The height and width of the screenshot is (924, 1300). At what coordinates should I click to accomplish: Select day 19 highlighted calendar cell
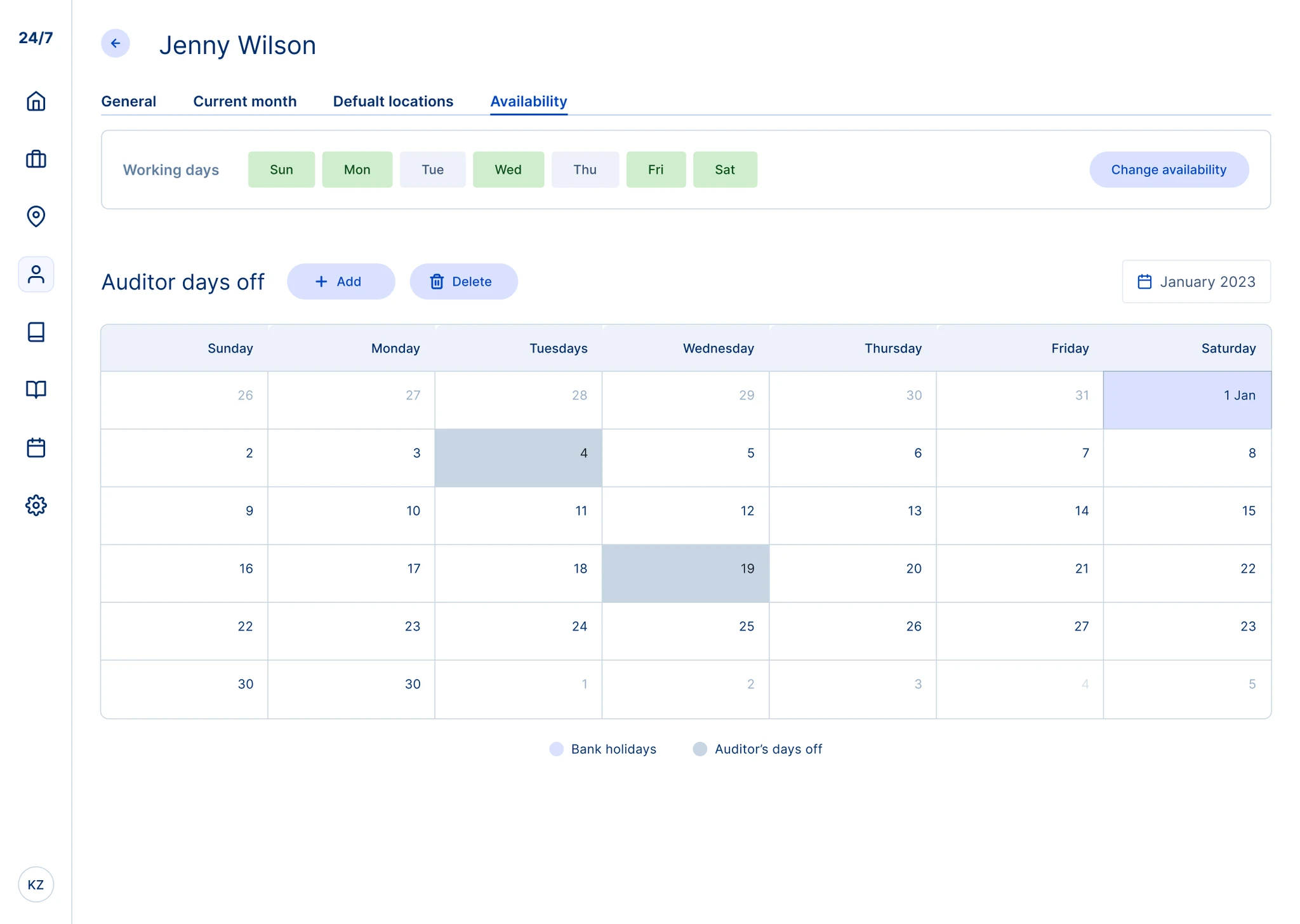point(685,573)
